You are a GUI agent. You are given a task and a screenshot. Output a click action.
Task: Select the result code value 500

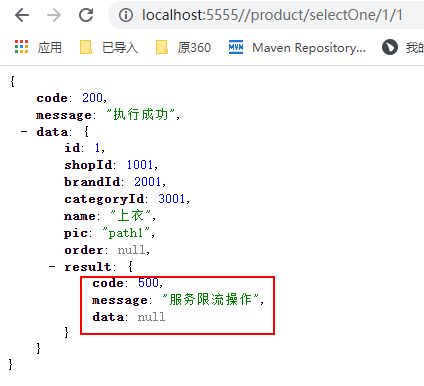coord(148,283)
